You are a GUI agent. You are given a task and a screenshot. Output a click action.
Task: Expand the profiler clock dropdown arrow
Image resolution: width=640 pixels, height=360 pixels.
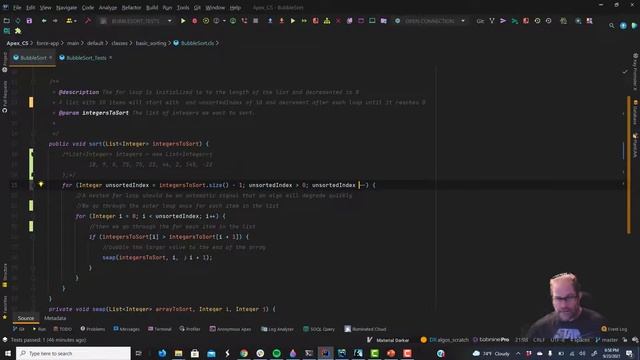pyautogui.click(x=224, y=21)
